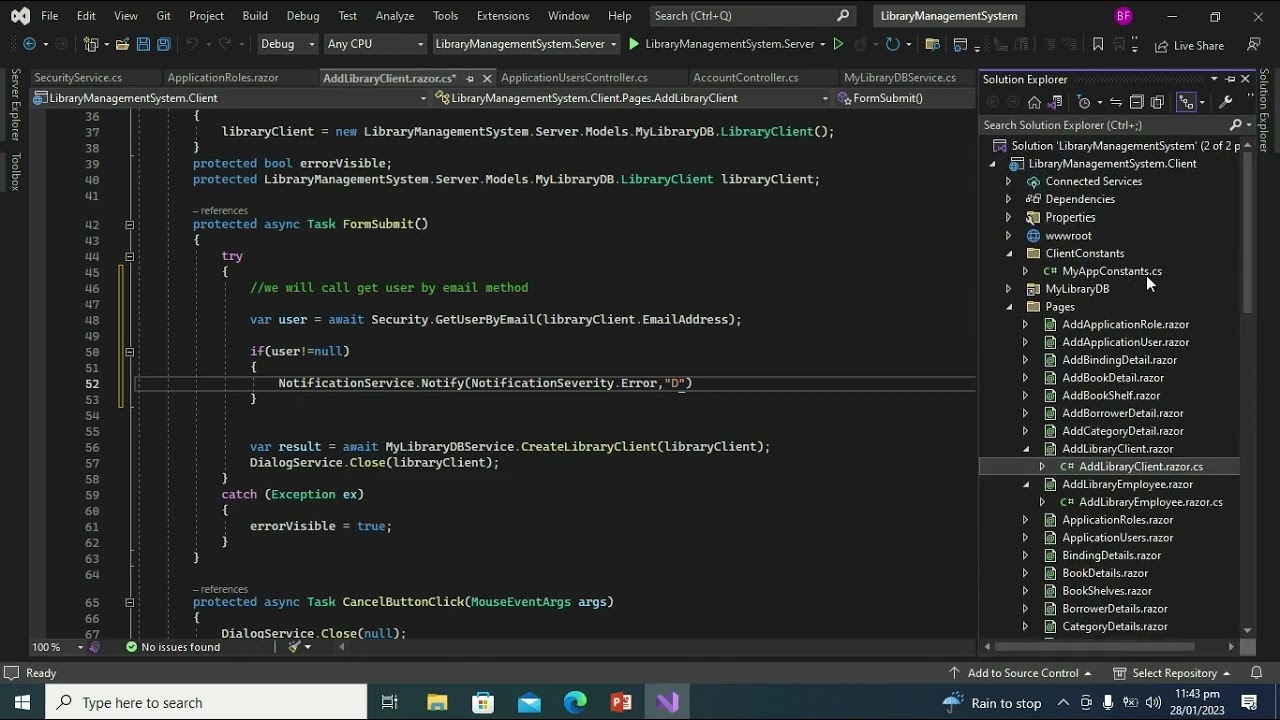The image size is (1280, 720).
Task: Open Microsoft Edge from the taskbar
Action: [x=575, y=702]
